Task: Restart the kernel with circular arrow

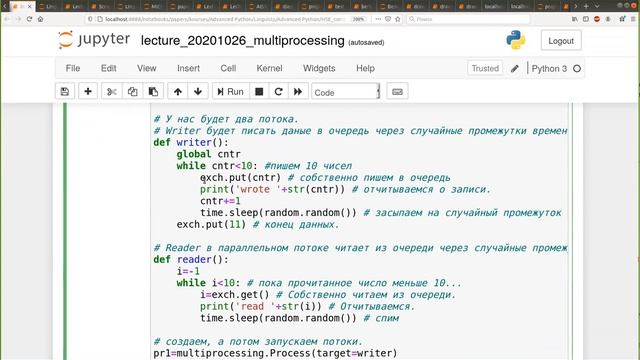Action: (278, 91)
